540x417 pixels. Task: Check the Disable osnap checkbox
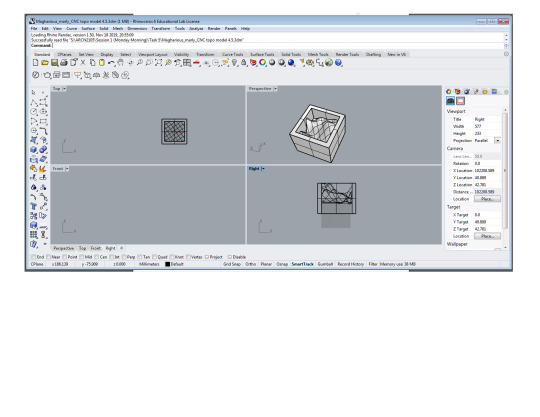pos(229,257)
